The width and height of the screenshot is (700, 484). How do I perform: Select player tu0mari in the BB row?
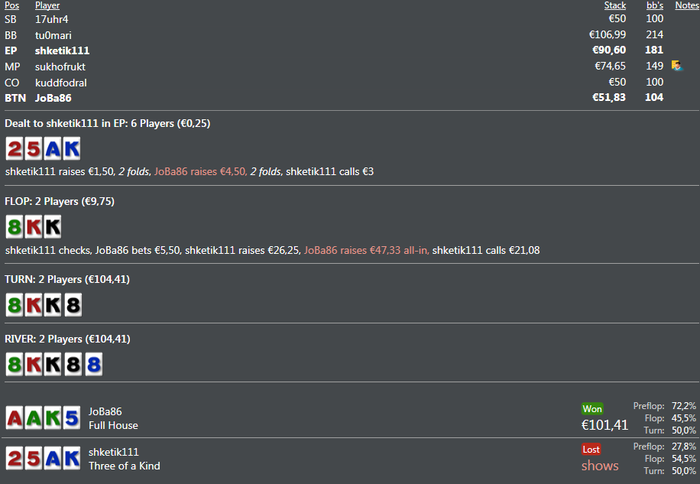(x=52, y=34)
